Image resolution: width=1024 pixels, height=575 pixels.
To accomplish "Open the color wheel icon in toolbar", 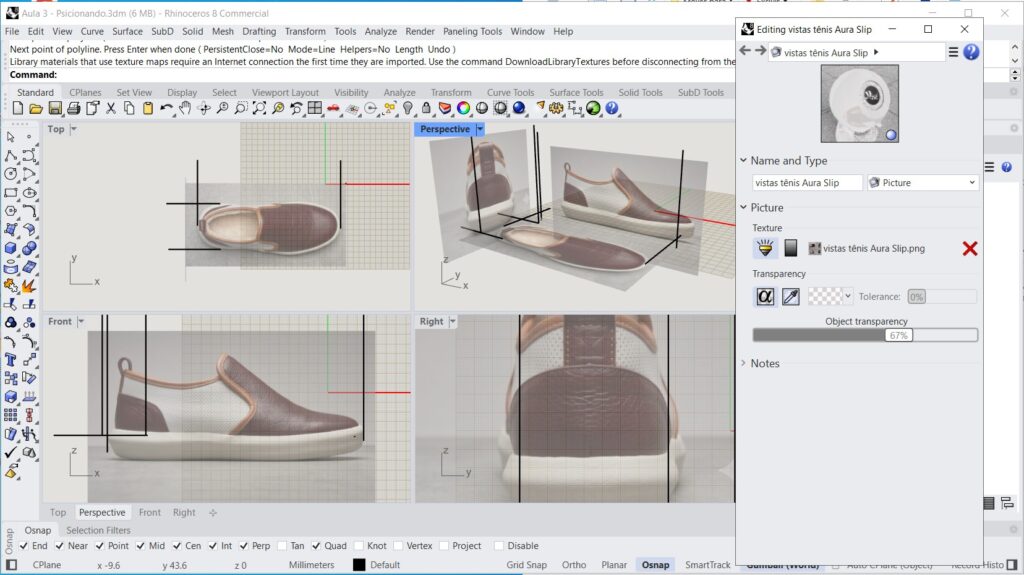I will click(463, 108).
